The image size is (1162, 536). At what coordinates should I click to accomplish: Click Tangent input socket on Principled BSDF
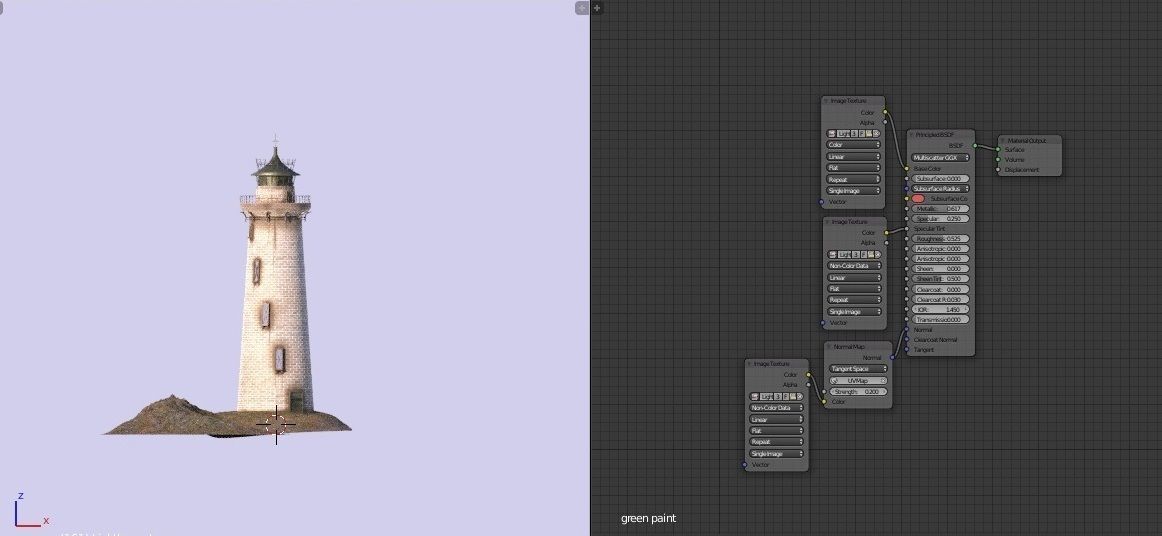click(x=906, y=349)
